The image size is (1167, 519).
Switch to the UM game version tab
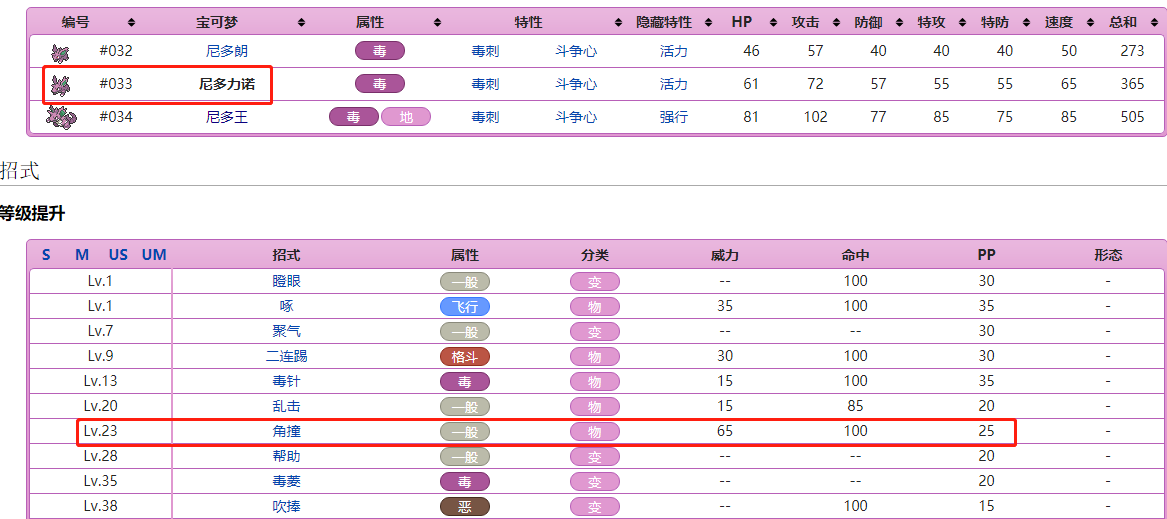click(154, 255)
